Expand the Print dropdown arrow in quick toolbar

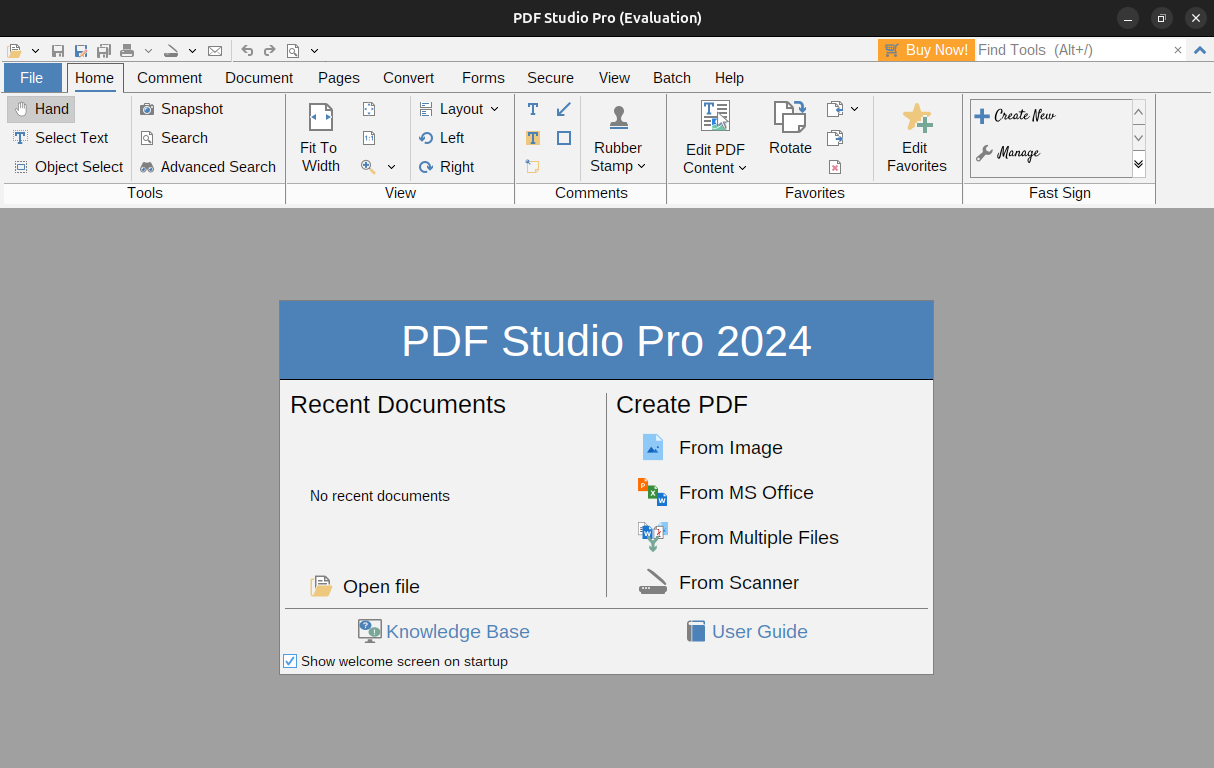pos(148,50)
